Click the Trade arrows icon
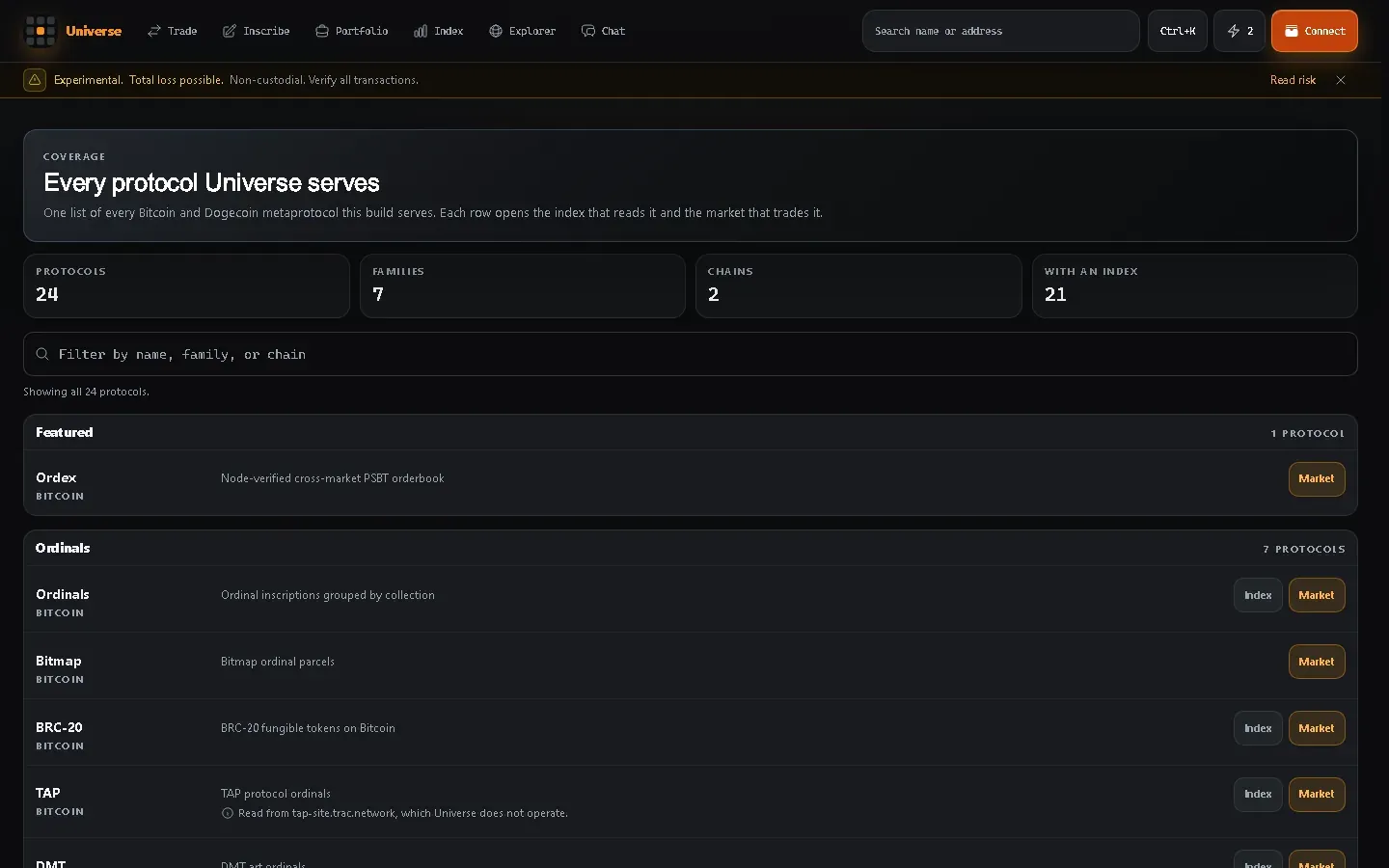The image size is (1389, 868). click(x=154, y=31)
